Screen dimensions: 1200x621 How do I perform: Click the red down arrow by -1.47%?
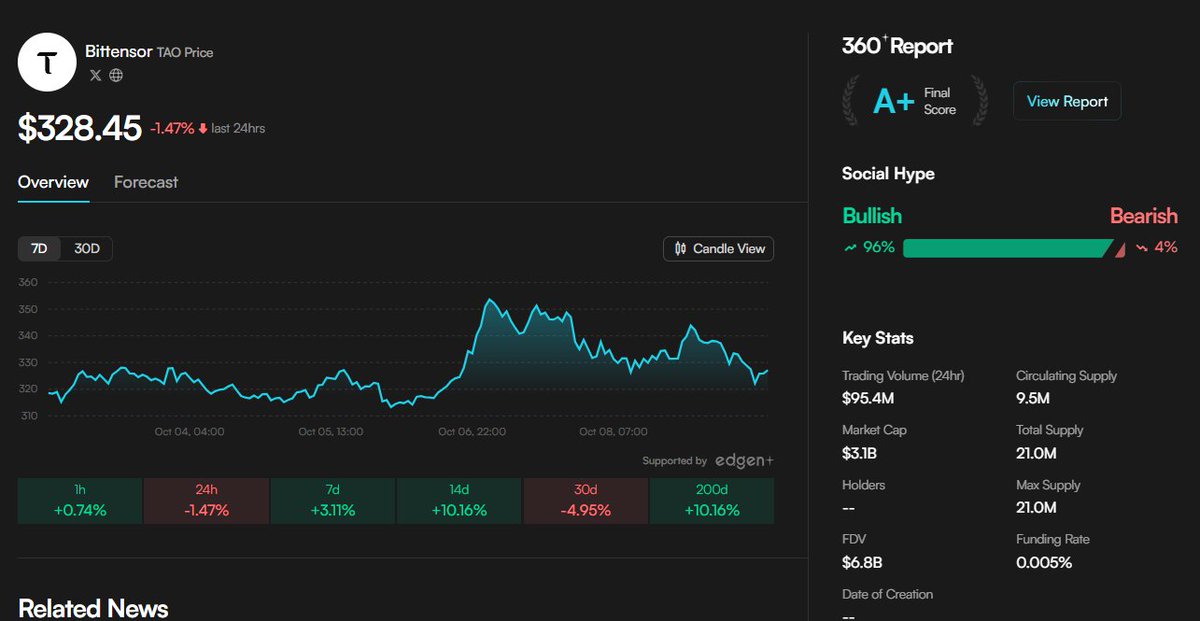(x=203, y=128)
